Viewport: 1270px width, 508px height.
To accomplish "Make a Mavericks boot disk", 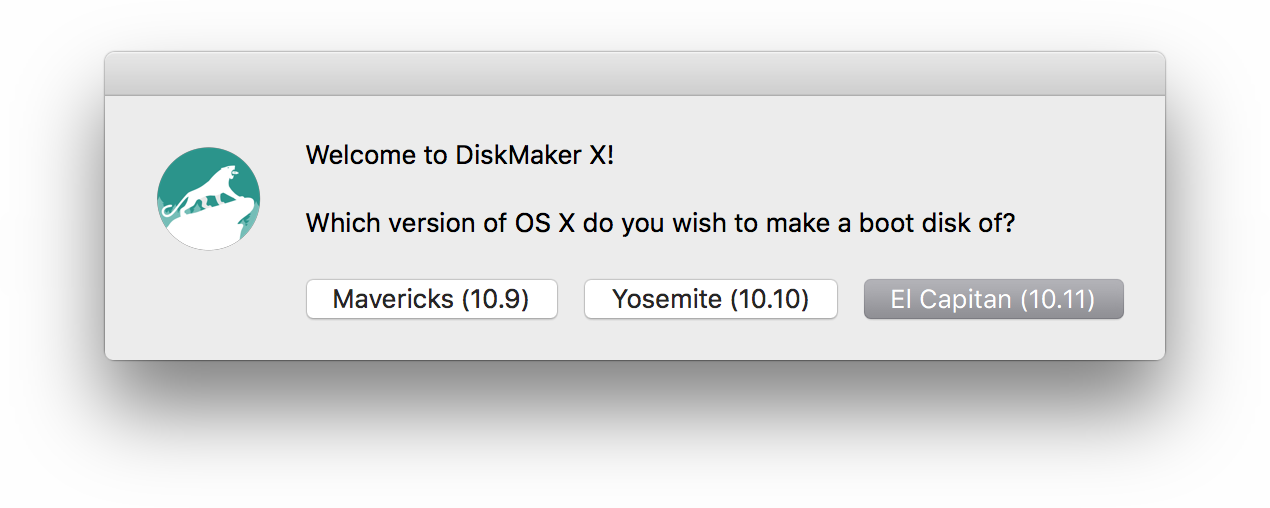I will click(431, 299).
